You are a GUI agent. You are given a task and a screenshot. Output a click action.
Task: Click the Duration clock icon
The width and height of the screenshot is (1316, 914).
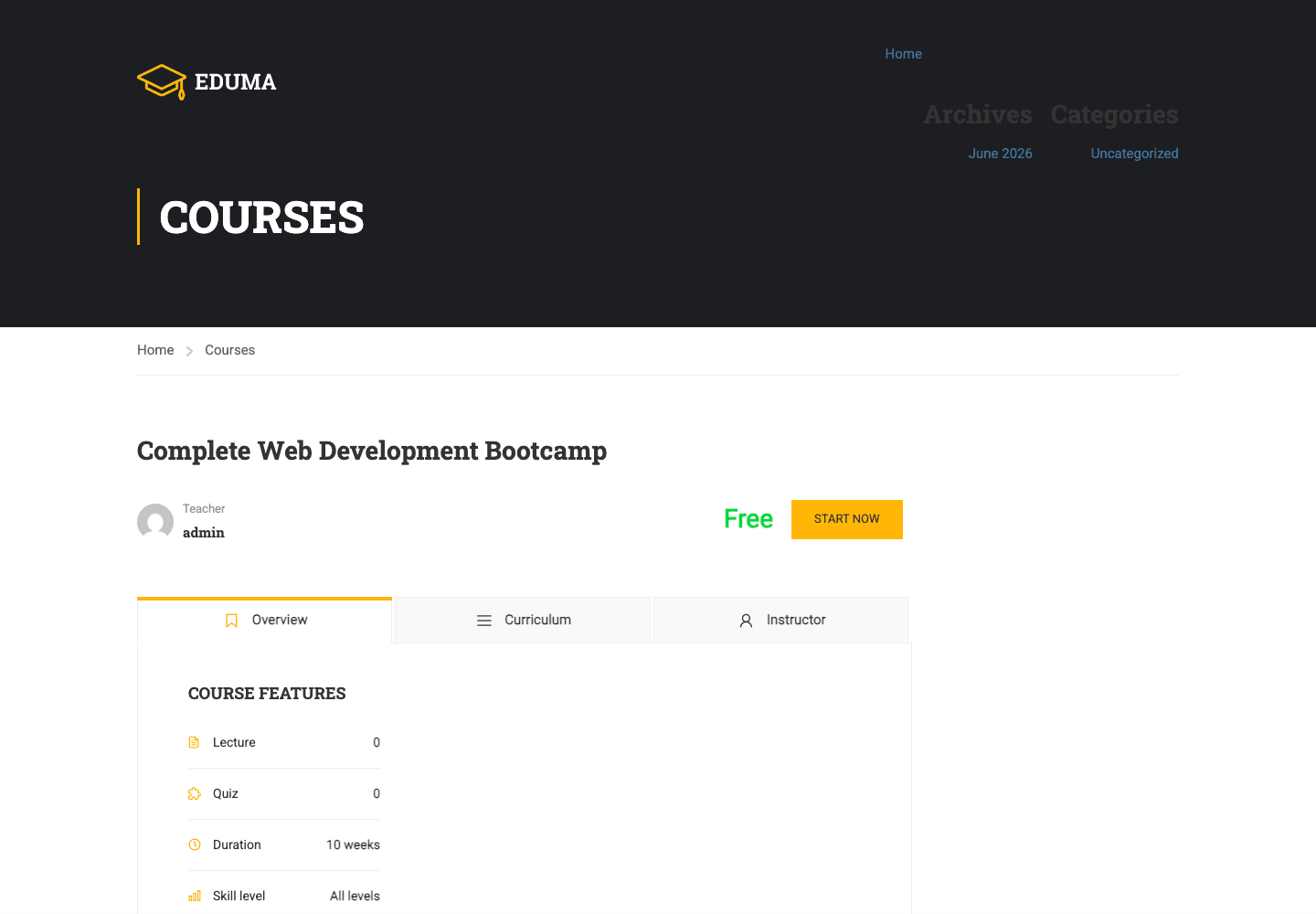point(195,845)
